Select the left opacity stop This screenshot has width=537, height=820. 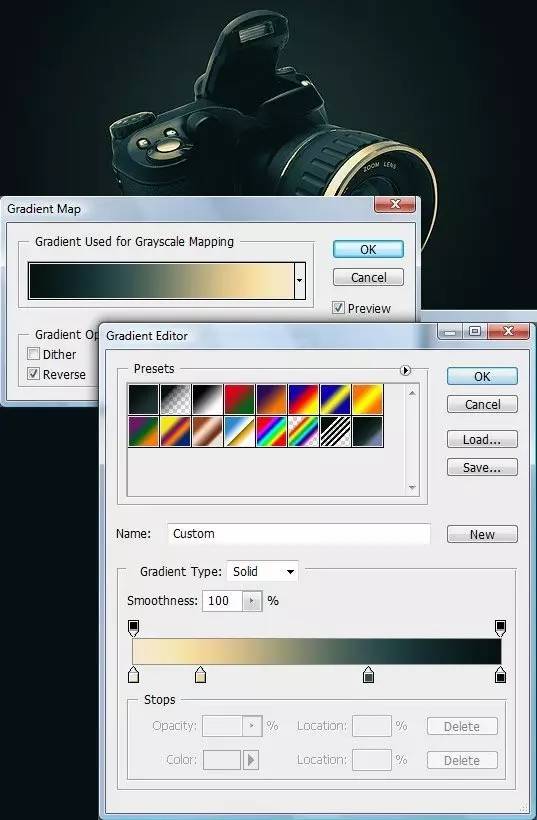[133, 628]
